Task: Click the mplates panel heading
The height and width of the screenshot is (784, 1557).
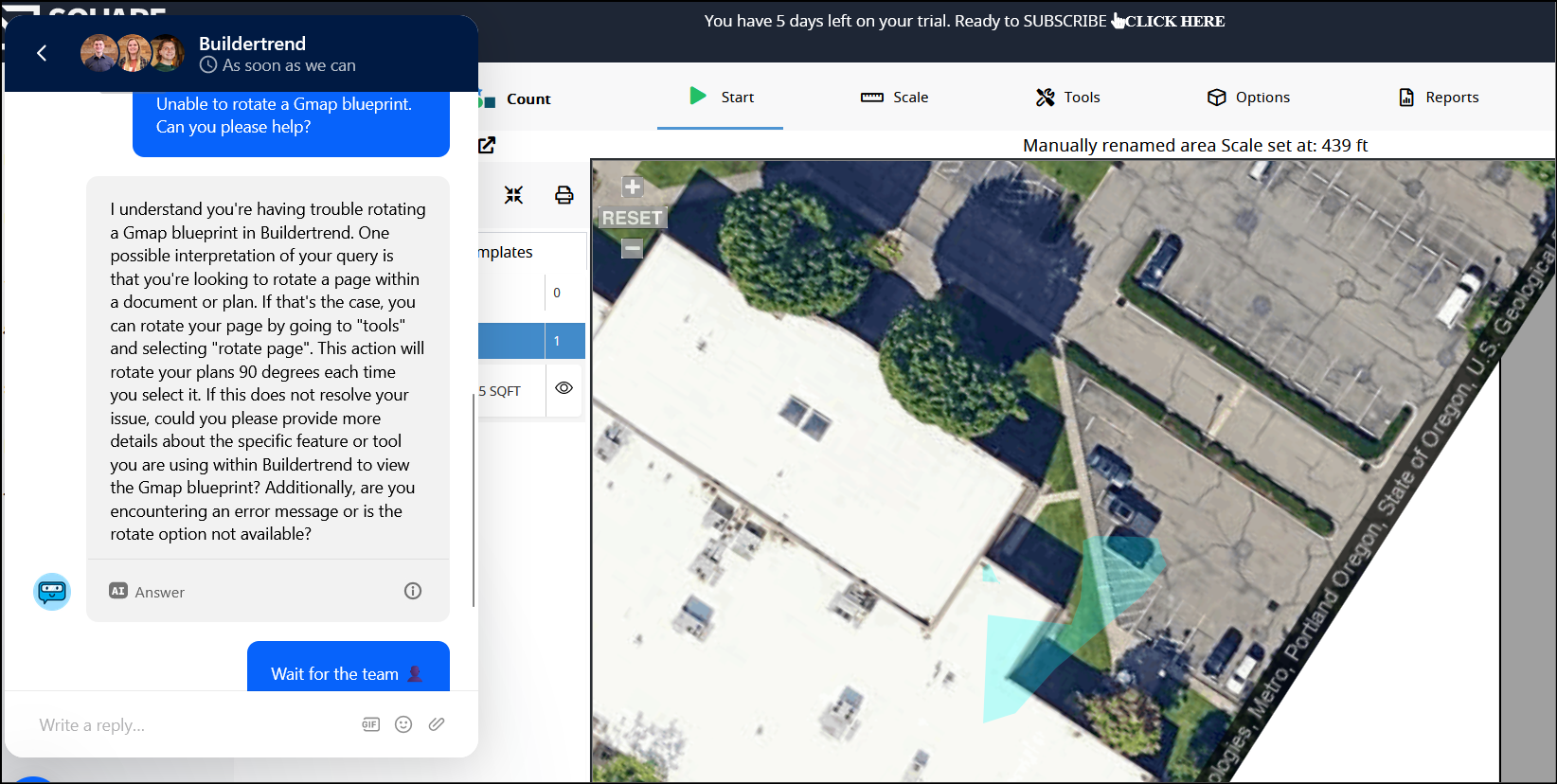Action: [x=506, y=252]
